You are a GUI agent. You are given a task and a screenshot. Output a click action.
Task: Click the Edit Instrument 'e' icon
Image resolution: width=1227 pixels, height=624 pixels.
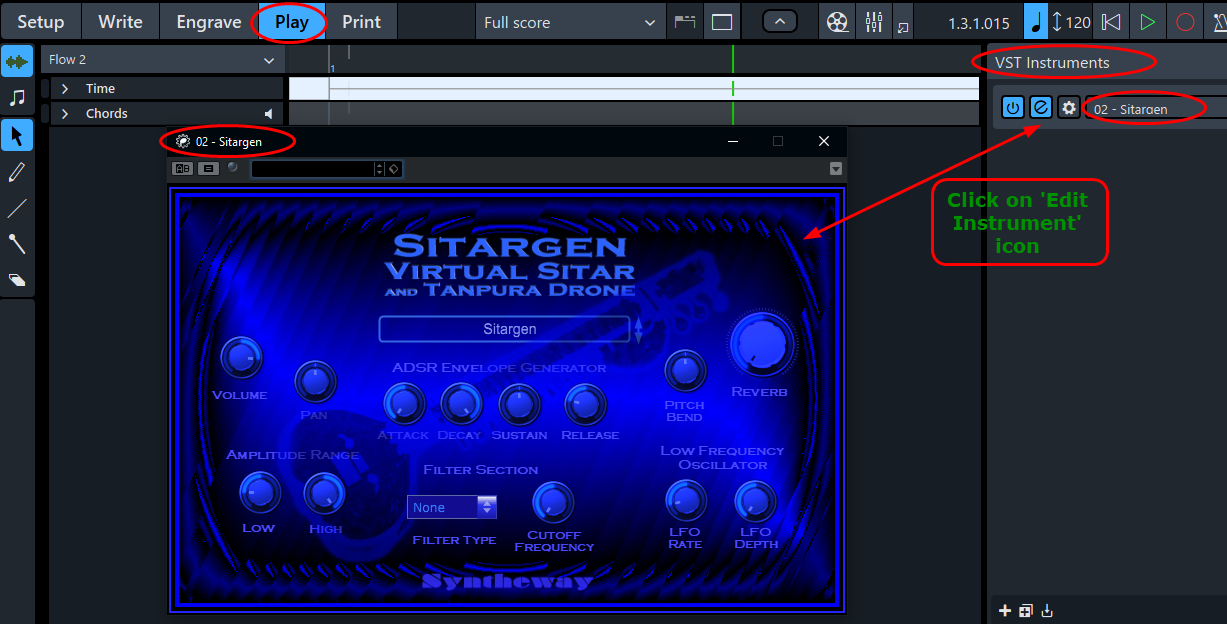point(1041,108)
